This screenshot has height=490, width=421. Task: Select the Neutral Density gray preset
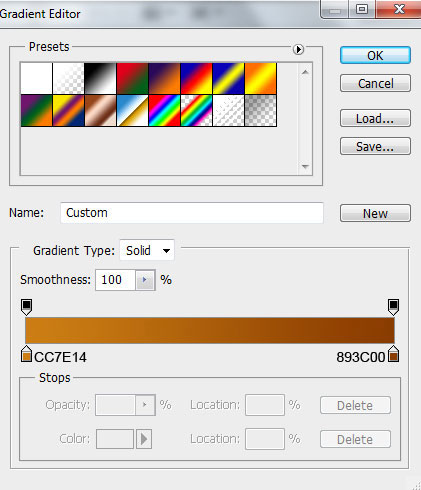pos(260,110)
